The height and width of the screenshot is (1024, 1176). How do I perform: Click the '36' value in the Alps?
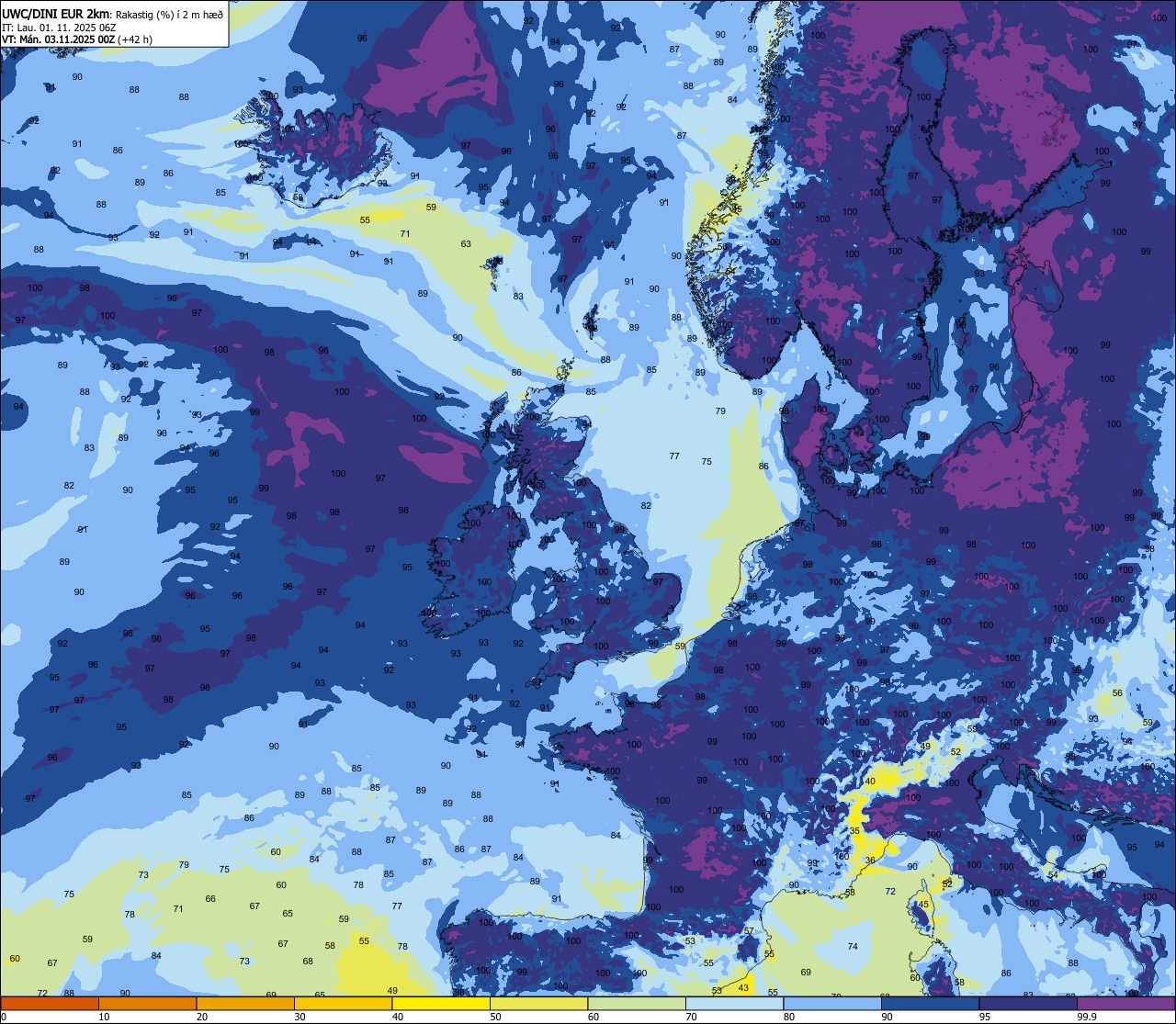pos(870,861)
